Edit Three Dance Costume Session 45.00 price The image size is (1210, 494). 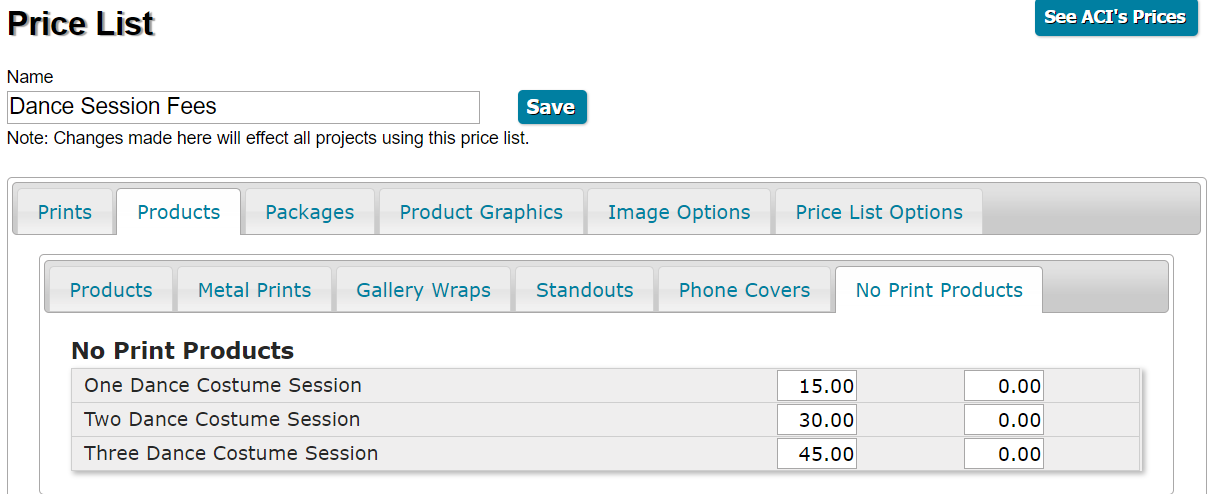(818, 454)
